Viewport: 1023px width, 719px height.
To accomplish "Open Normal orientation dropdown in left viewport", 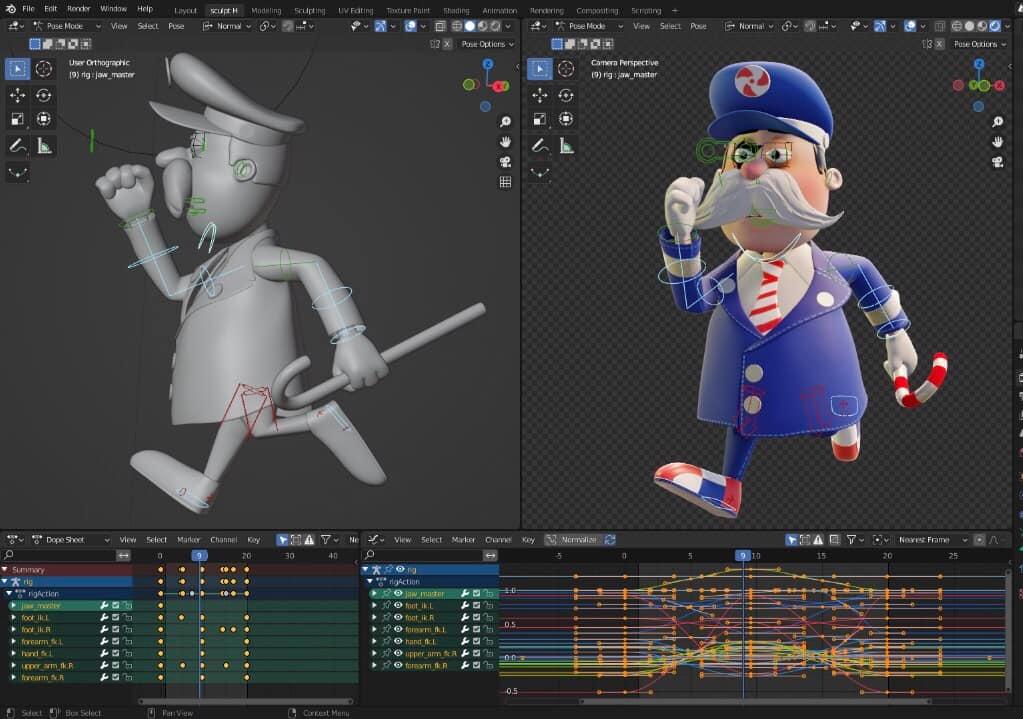I will click(227, 26).
